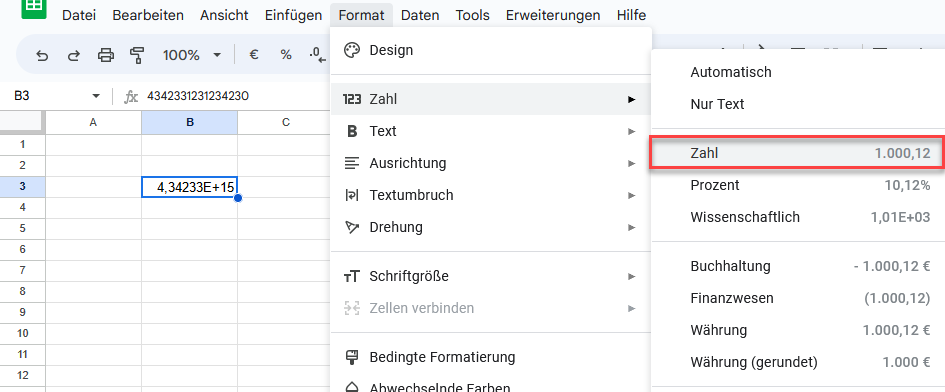Open the Bearbeiten menu
Screen dimensions: 945x392
click(148, 15)
